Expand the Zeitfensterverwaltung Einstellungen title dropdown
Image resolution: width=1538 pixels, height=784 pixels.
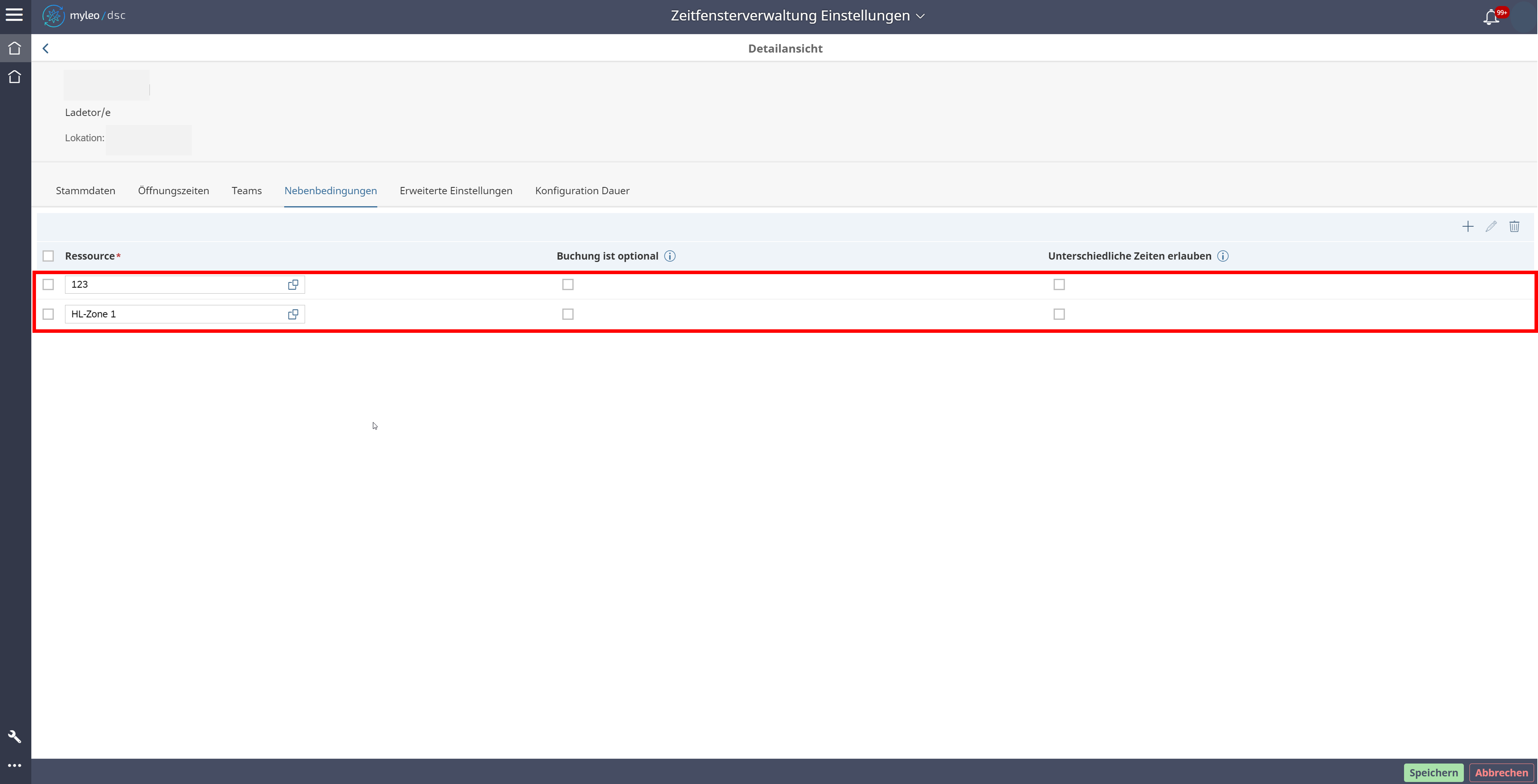coord(920,16)
